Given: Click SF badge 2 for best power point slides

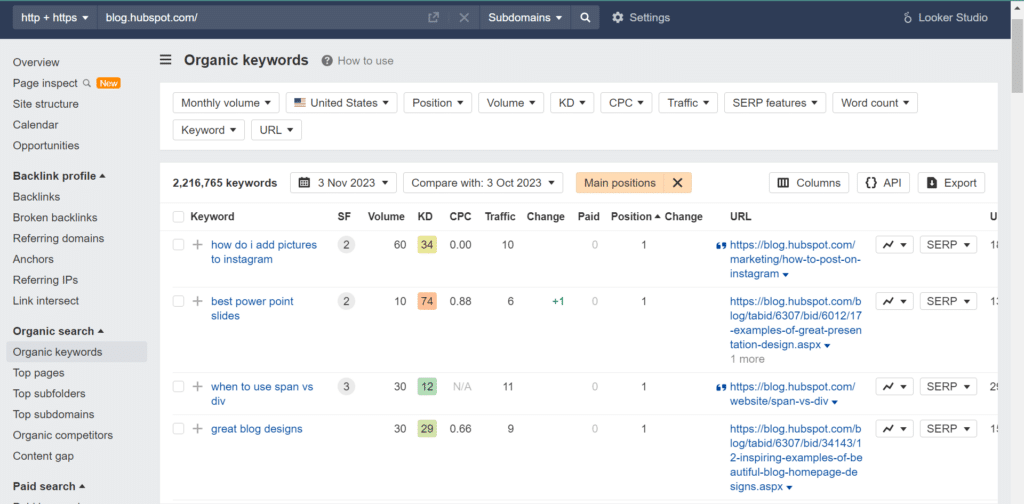Looking at the screenshot, I should point(346,301).
